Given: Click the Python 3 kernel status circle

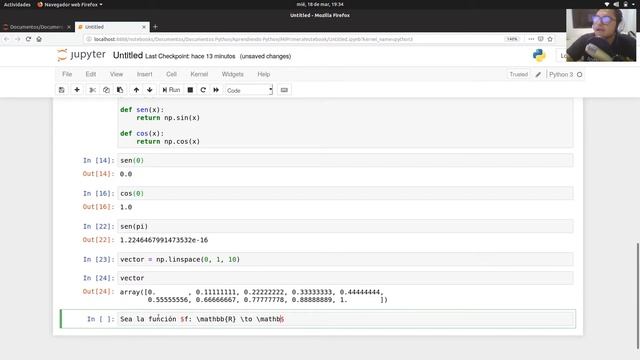Looking at the screenshot, I should 580,75.
